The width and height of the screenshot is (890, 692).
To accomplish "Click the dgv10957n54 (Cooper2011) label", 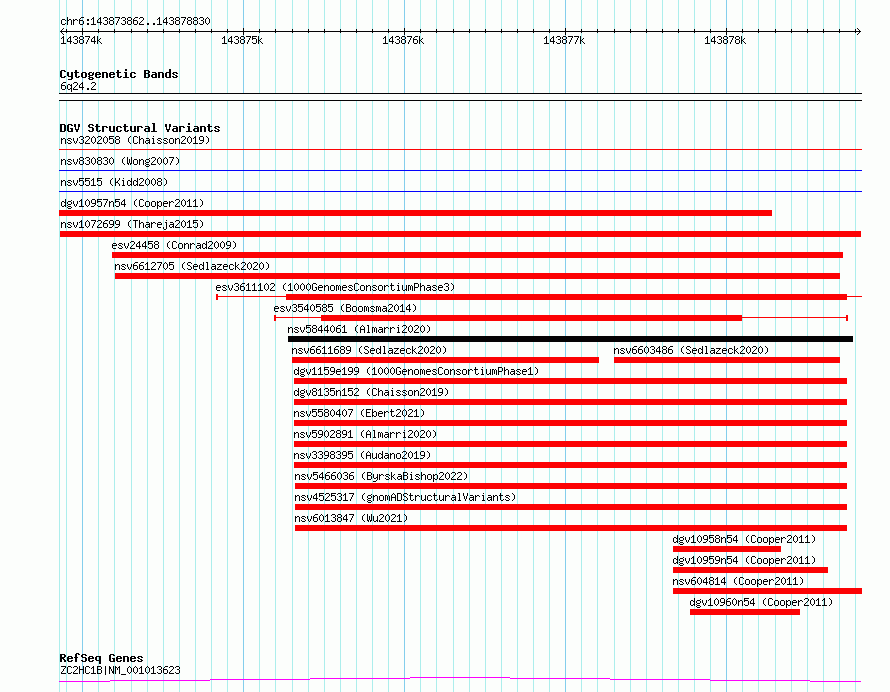I will (x=132, y=203).
